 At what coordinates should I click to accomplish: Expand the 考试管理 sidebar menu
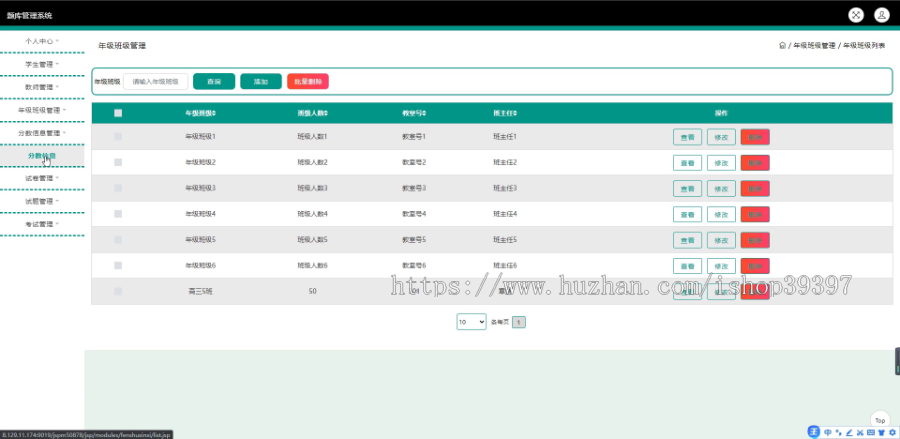coord(42,224)
